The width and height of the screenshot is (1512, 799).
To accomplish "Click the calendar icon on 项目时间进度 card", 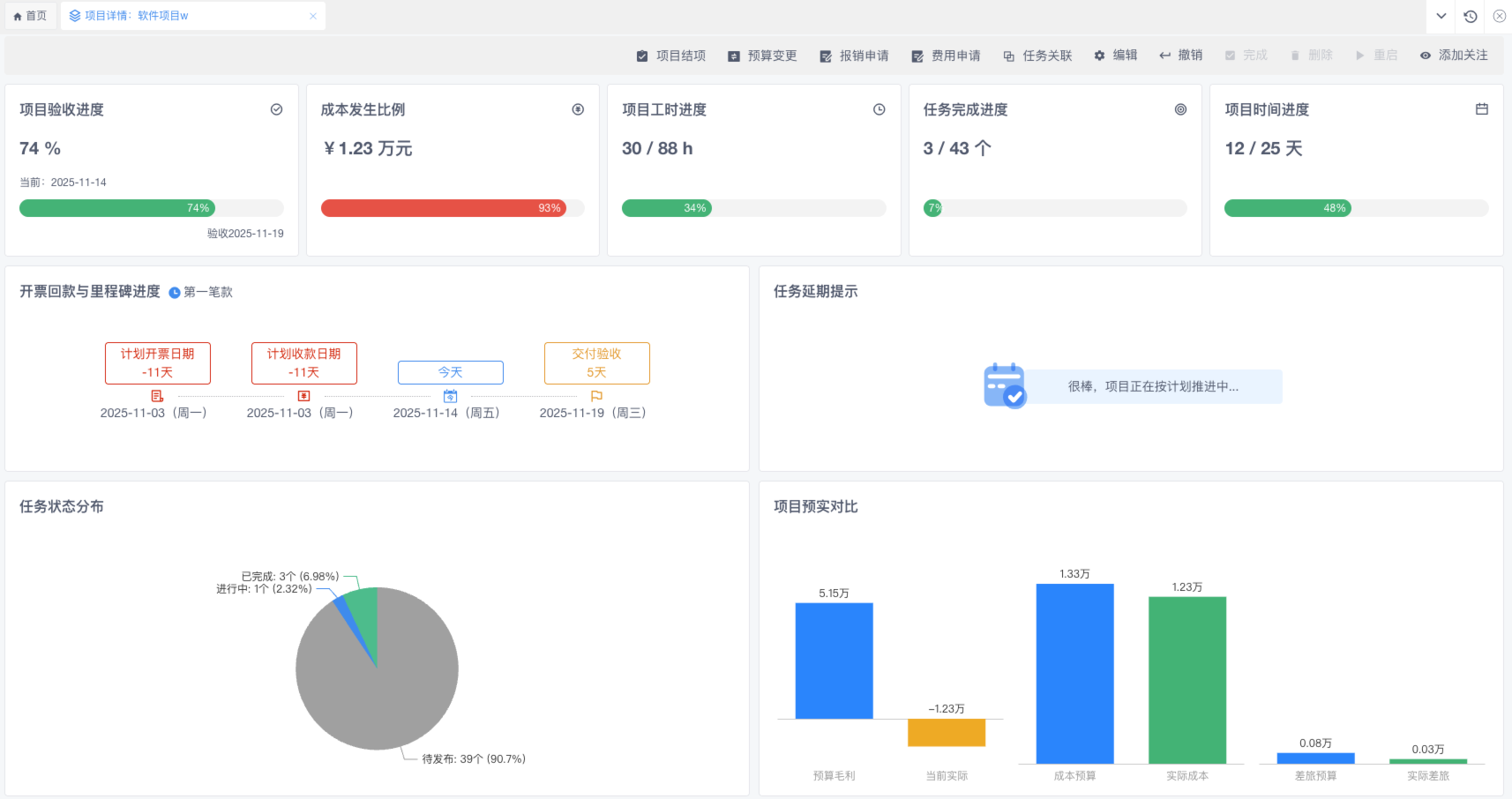I will (1481, 109).
